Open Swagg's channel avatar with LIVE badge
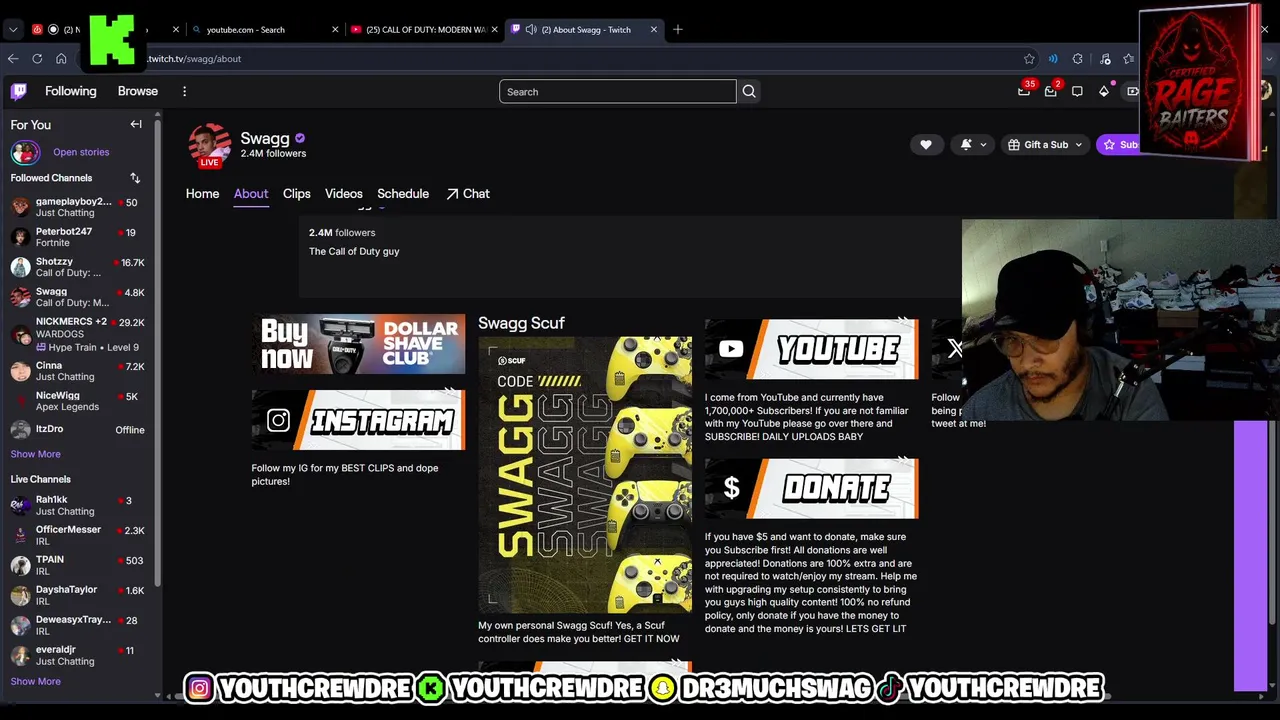Image resolution: width=1280 pixels, height=720 pixels. [x=210, y=145]
